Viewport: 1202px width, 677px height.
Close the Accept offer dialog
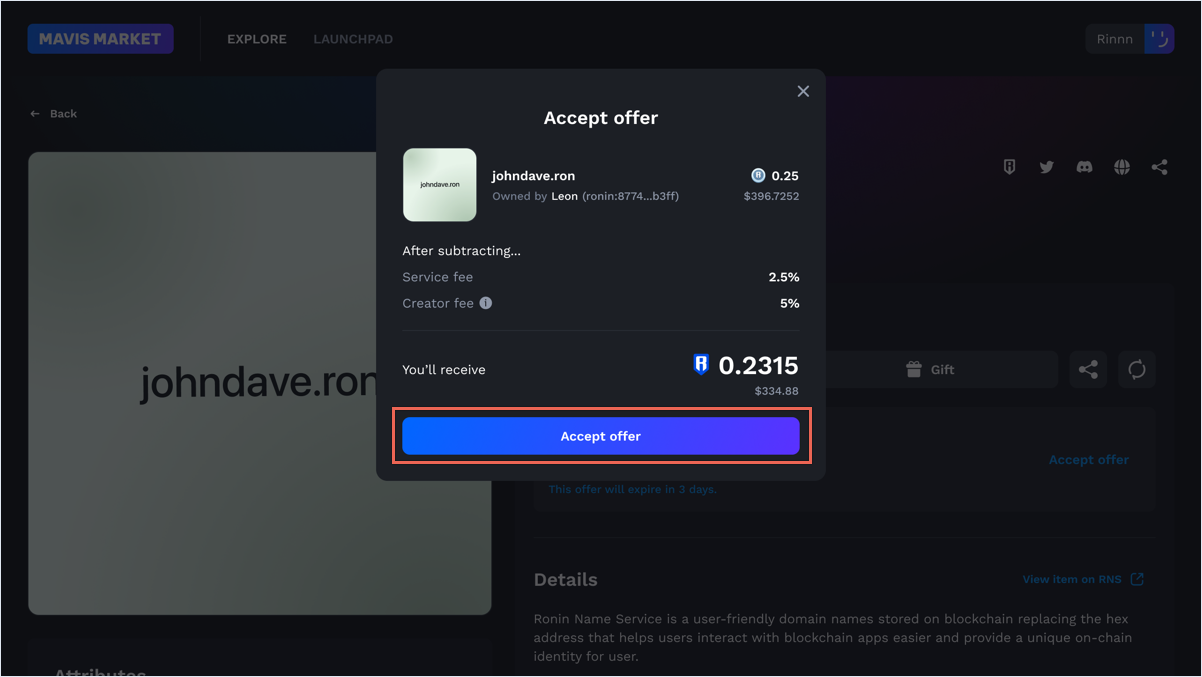(803, 91)
